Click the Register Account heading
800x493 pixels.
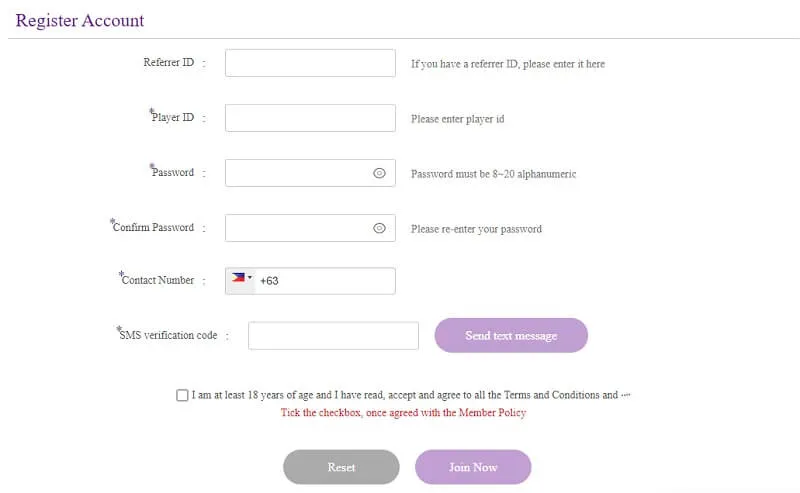[80, 20]
